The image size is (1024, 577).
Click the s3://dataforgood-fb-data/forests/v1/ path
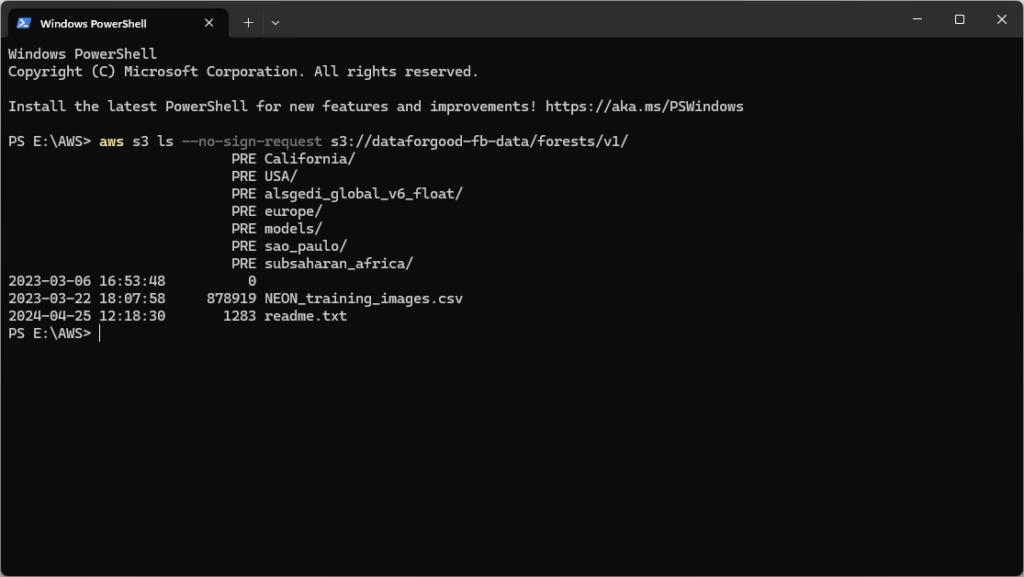(x=479, y=141)
